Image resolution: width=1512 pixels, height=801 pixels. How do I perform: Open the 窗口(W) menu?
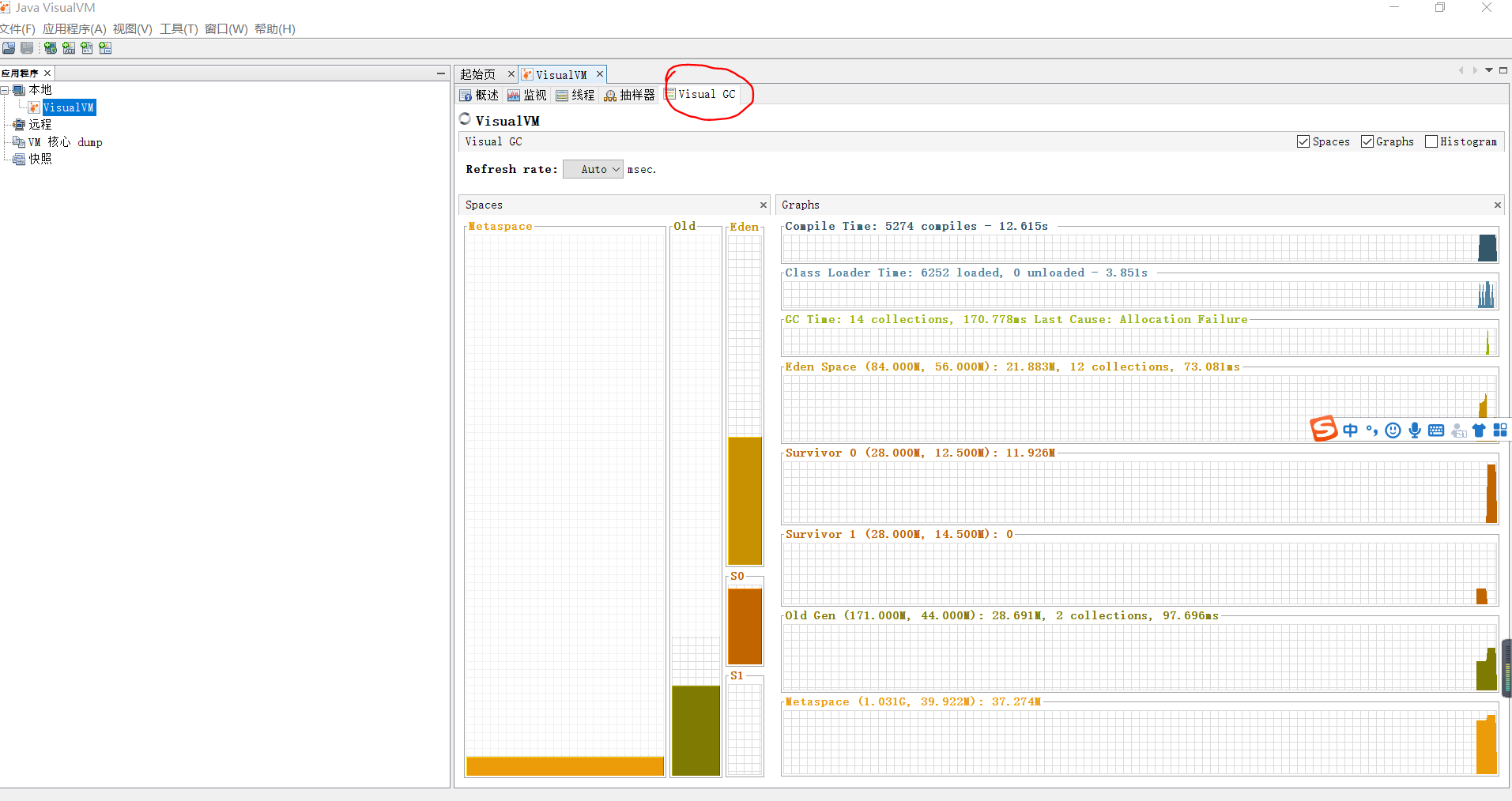tap(226, 29)
